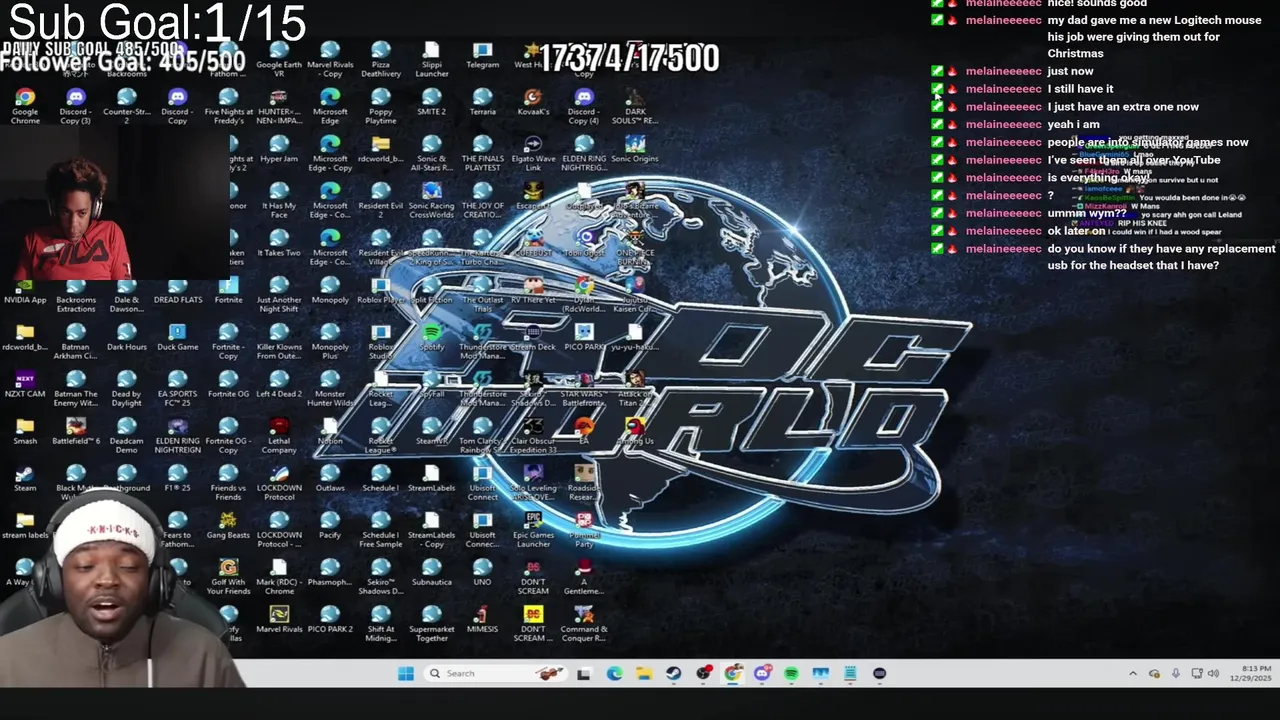Launch Poppy Playtime from the desktop
Viewport: 1280px width, 720px height.
pyautogui.click(x=381, y=105)
